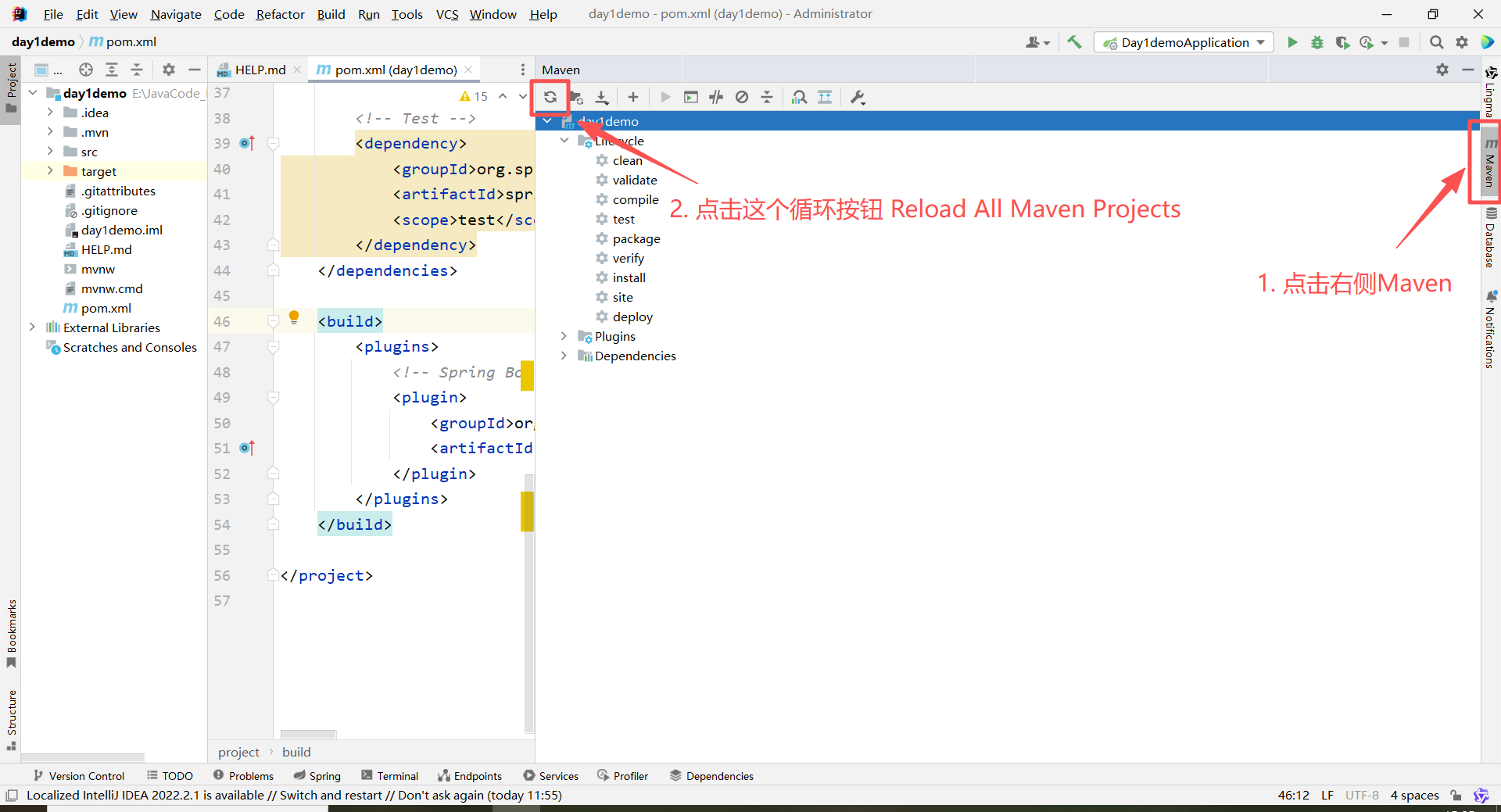Select install lifecycle goal
The image size is (1501, 812).
point(629,277)
